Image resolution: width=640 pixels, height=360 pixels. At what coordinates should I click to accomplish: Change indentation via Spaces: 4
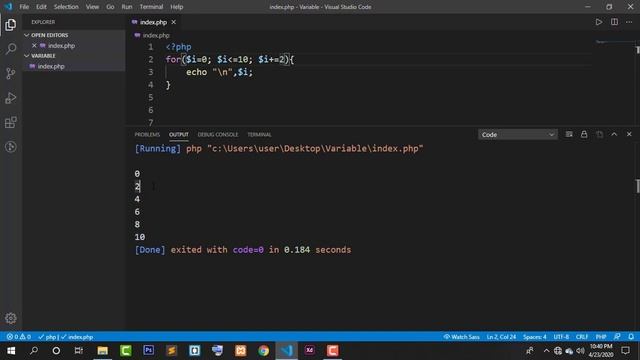tap(535, 337)
